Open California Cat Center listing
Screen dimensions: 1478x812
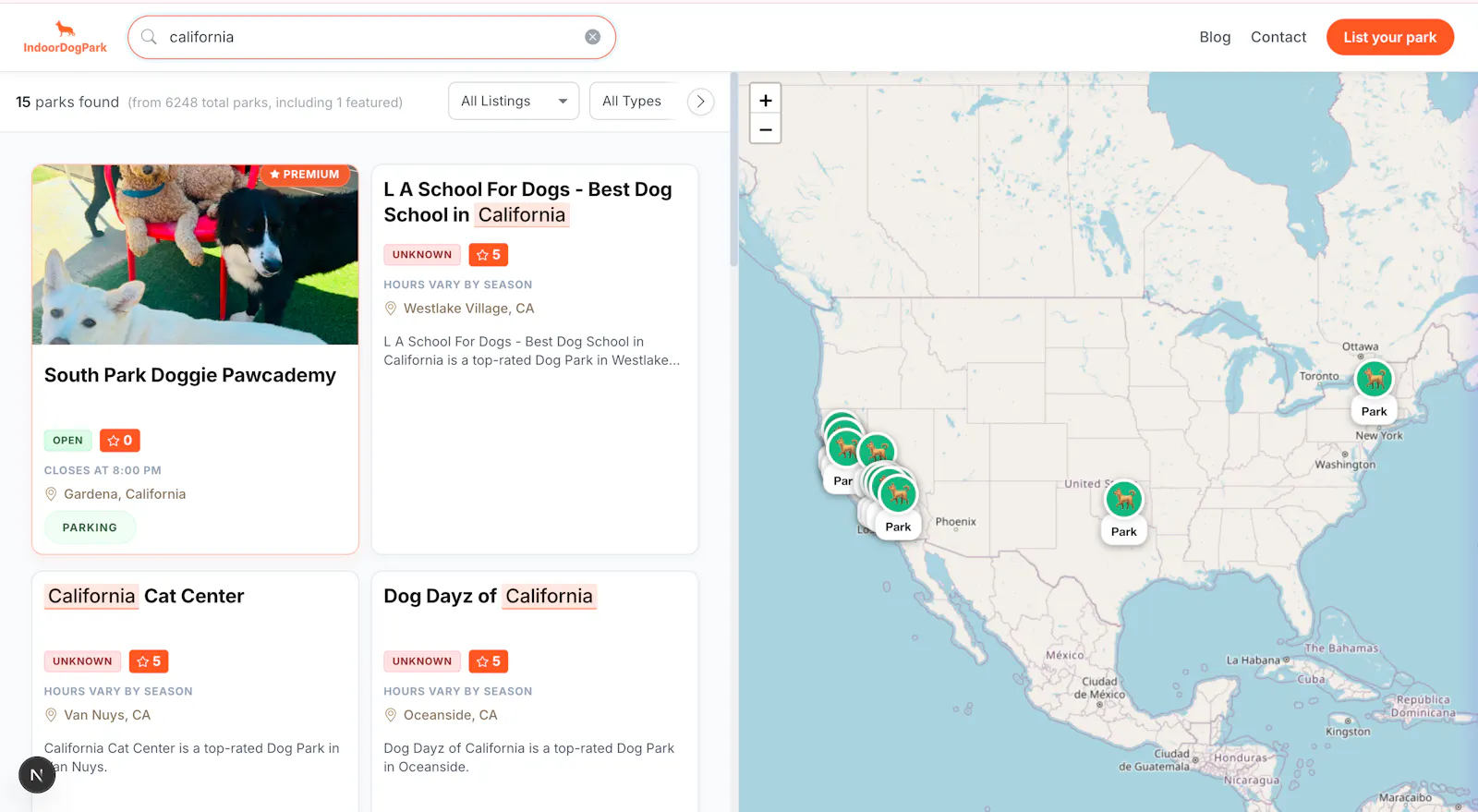146,596
